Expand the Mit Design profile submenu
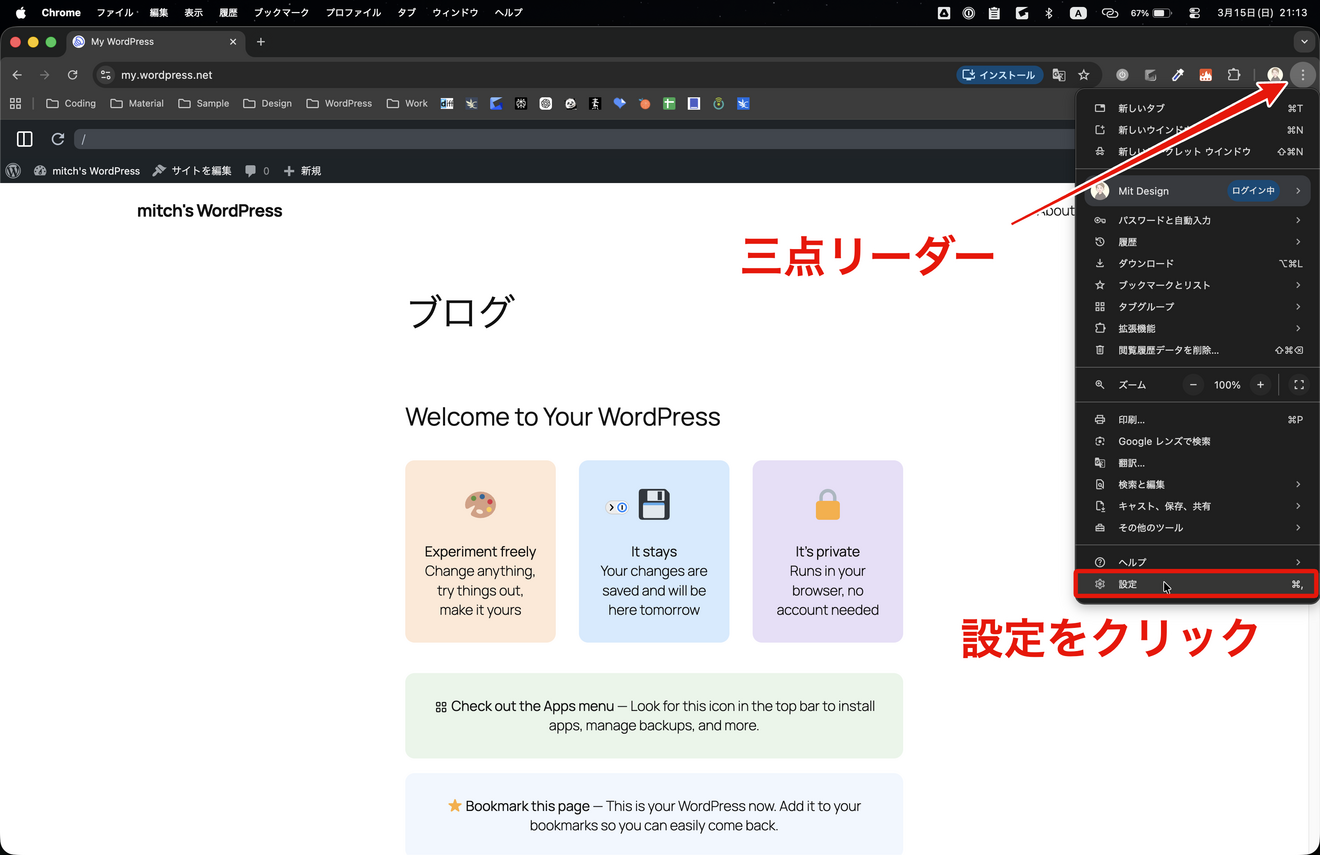Image resolution: width=1320 pixels, height=855 pixels. 1197,191
